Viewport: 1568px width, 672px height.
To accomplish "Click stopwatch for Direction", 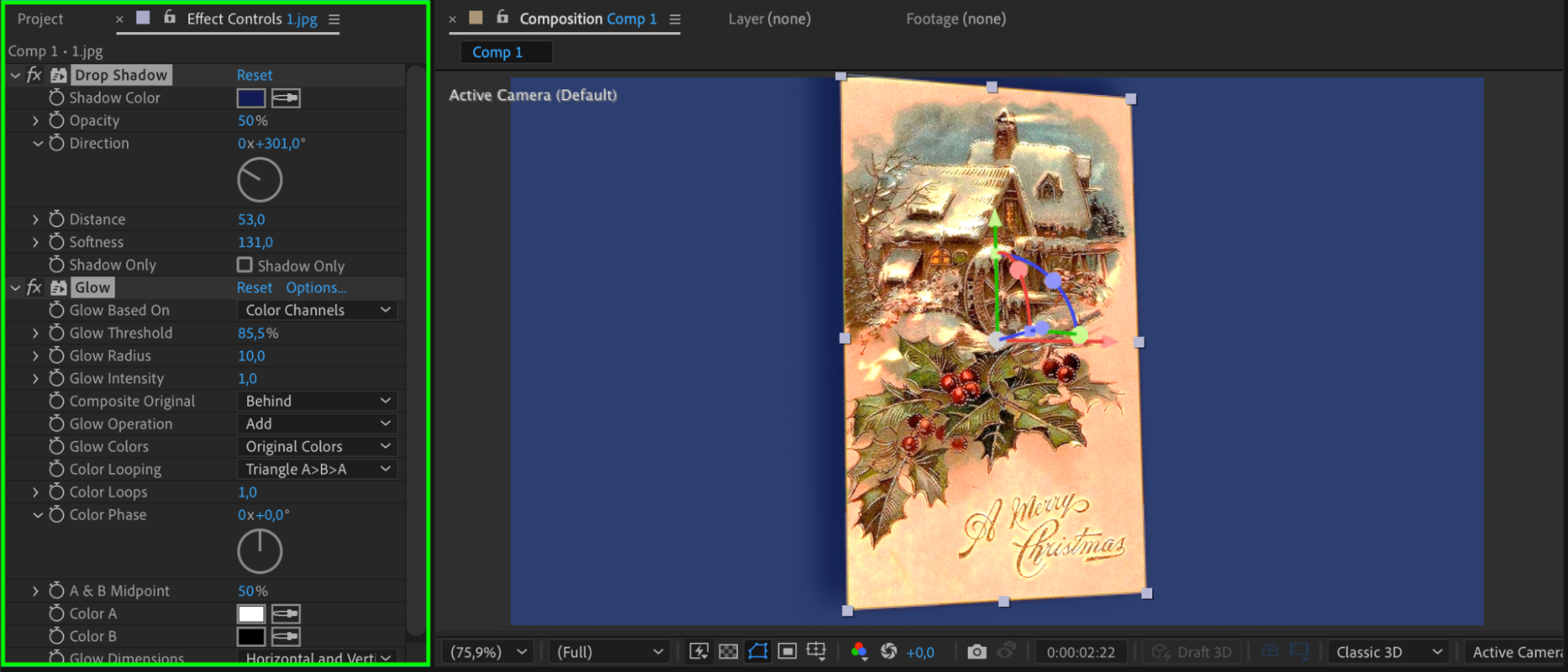I will click(56, 143).
